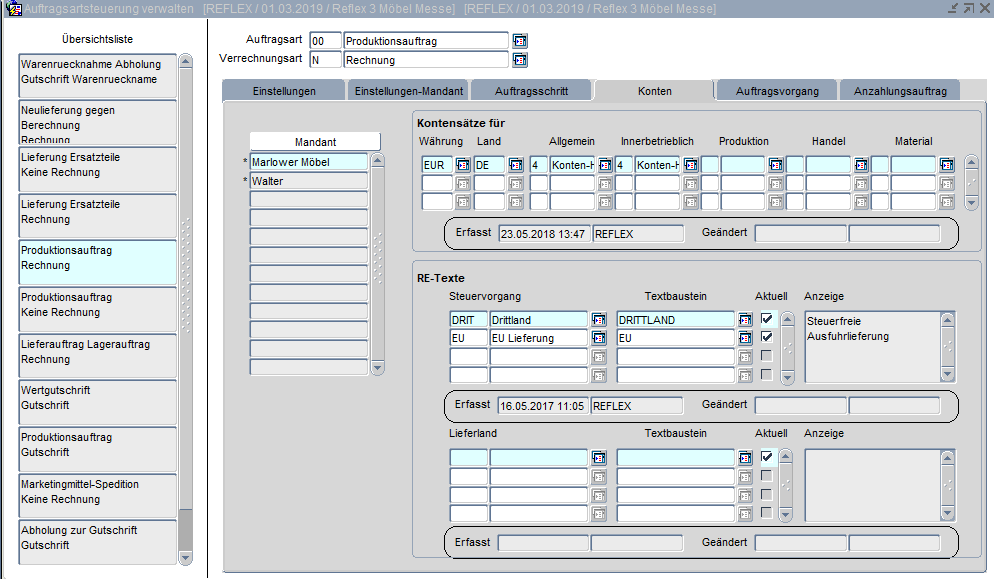The image size is (994, 579).
Task: Uncheck Aktuell checkbox for Drittland row
Action: [x=767, y=319]
